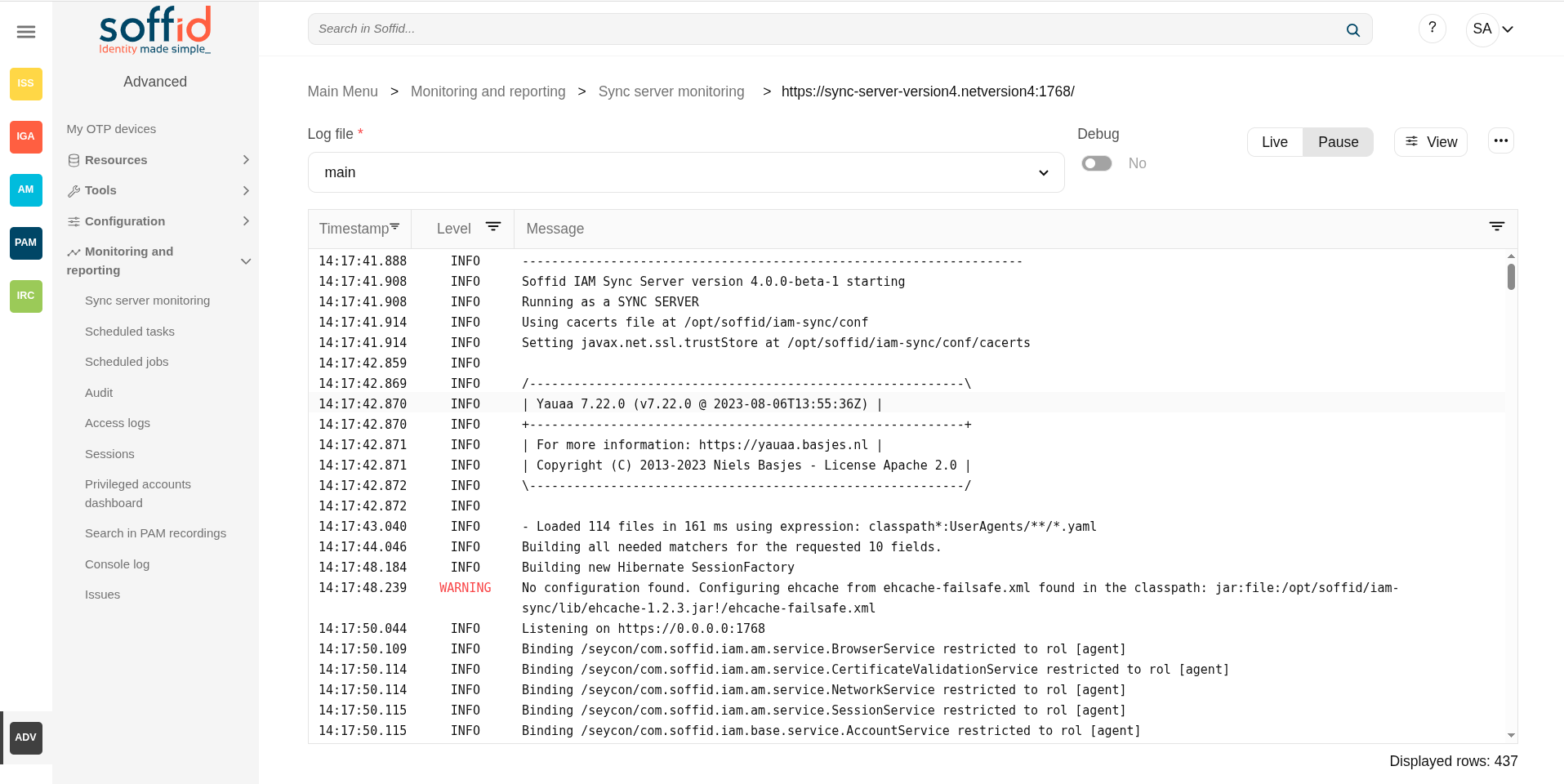Expand the Configuration menu
Viewport: 1564px width, 784px height.
[158, 221]
